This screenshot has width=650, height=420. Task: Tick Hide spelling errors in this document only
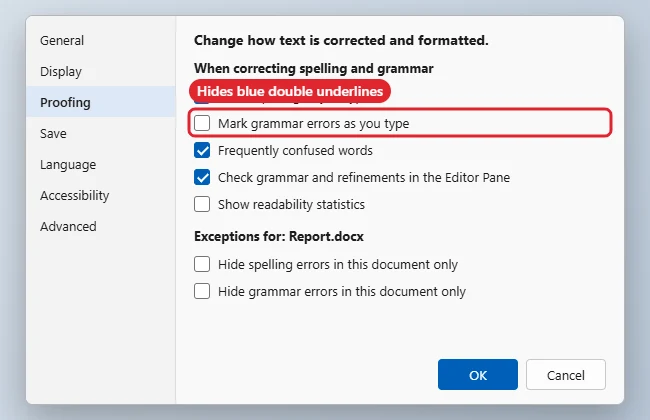pos(202,264)
